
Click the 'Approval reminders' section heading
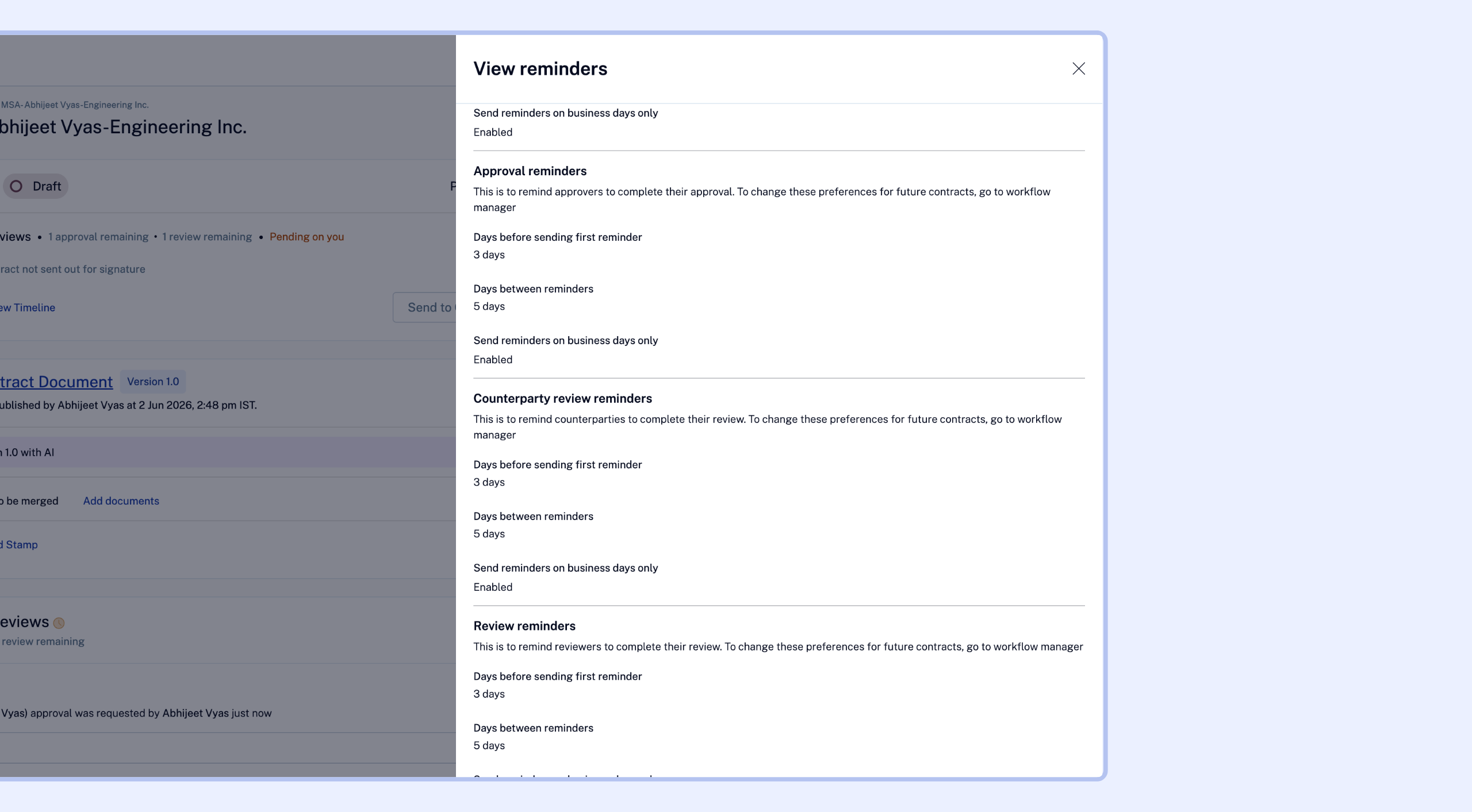[530, 171]
